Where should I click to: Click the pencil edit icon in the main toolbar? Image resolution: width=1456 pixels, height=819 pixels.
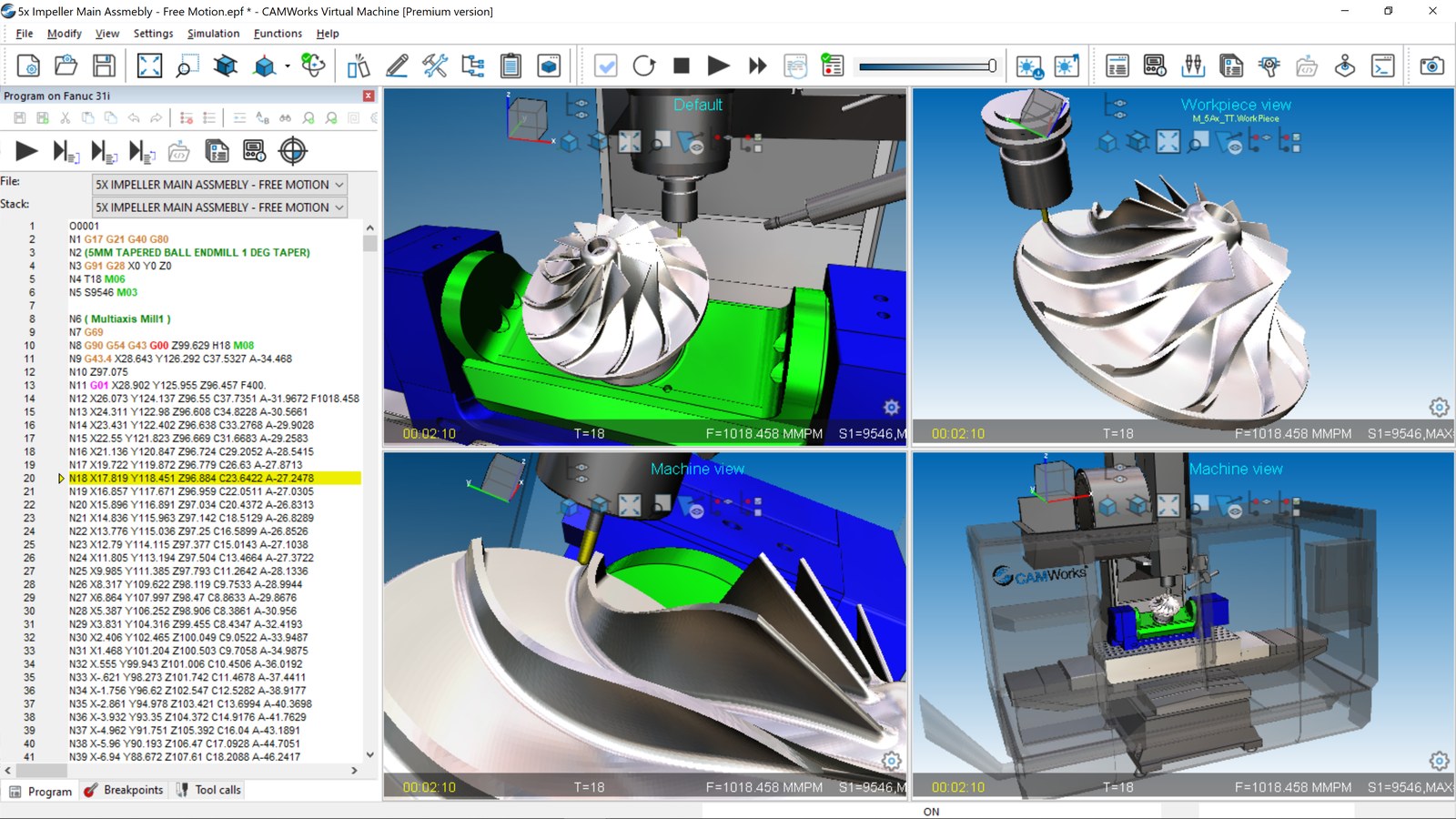(x=397, y=66)
